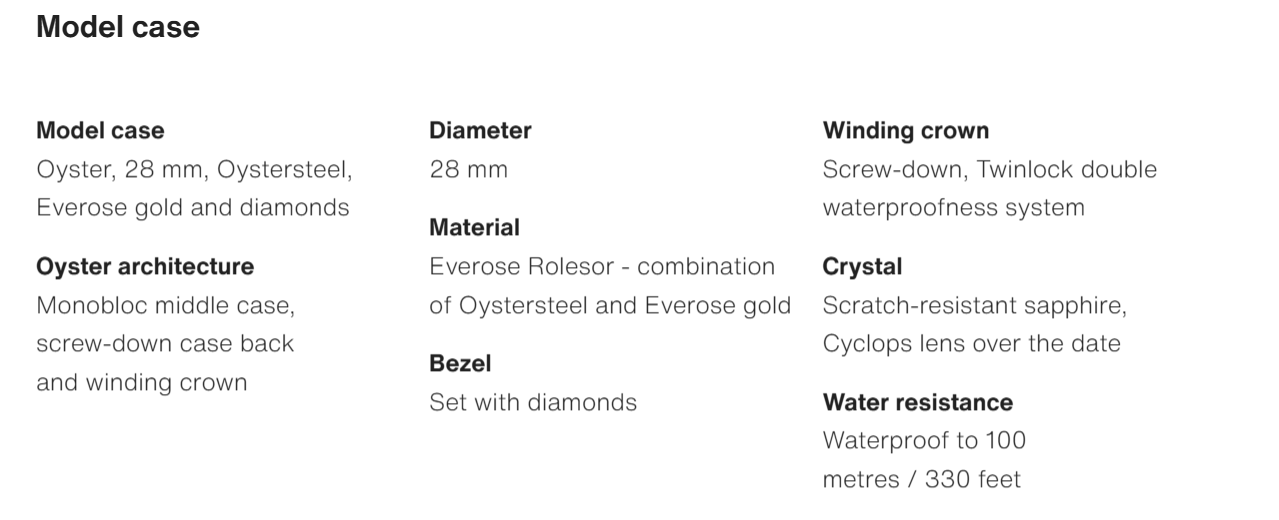Select the "of Oystersteel and Everose gold" line
This screenshot has height=520, width=1279.
click(610, 305)
